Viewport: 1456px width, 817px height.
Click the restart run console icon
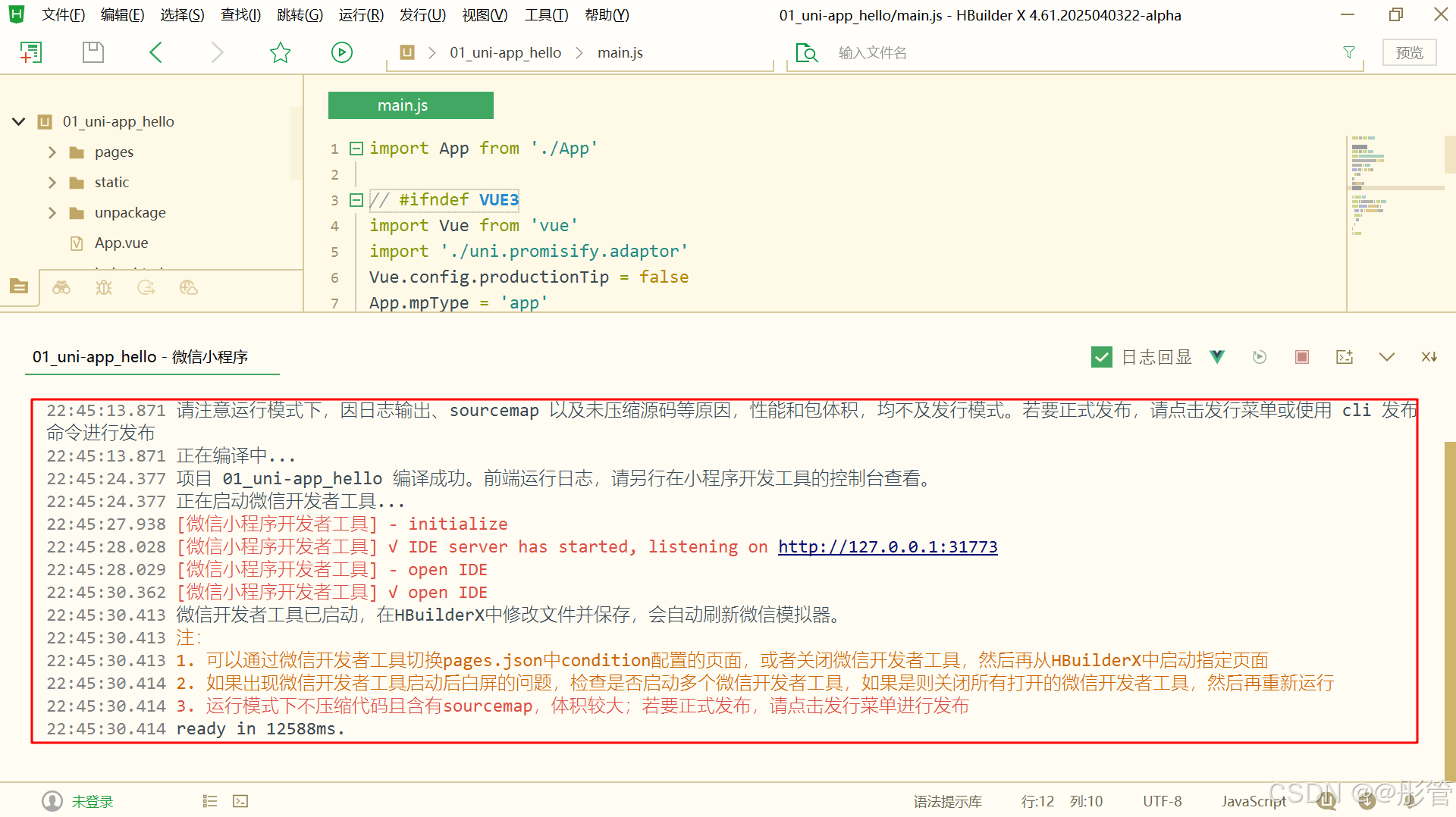[x=1260, y=357]
